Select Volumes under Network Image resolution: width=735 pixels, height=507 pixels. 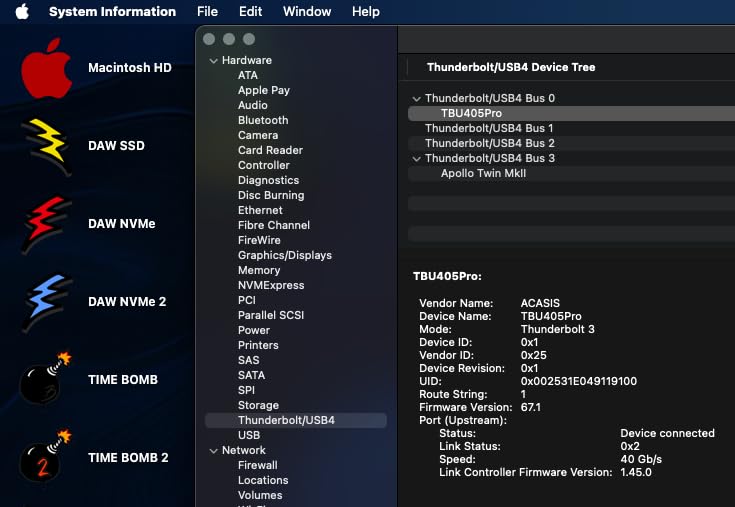(x=260, y=495)
